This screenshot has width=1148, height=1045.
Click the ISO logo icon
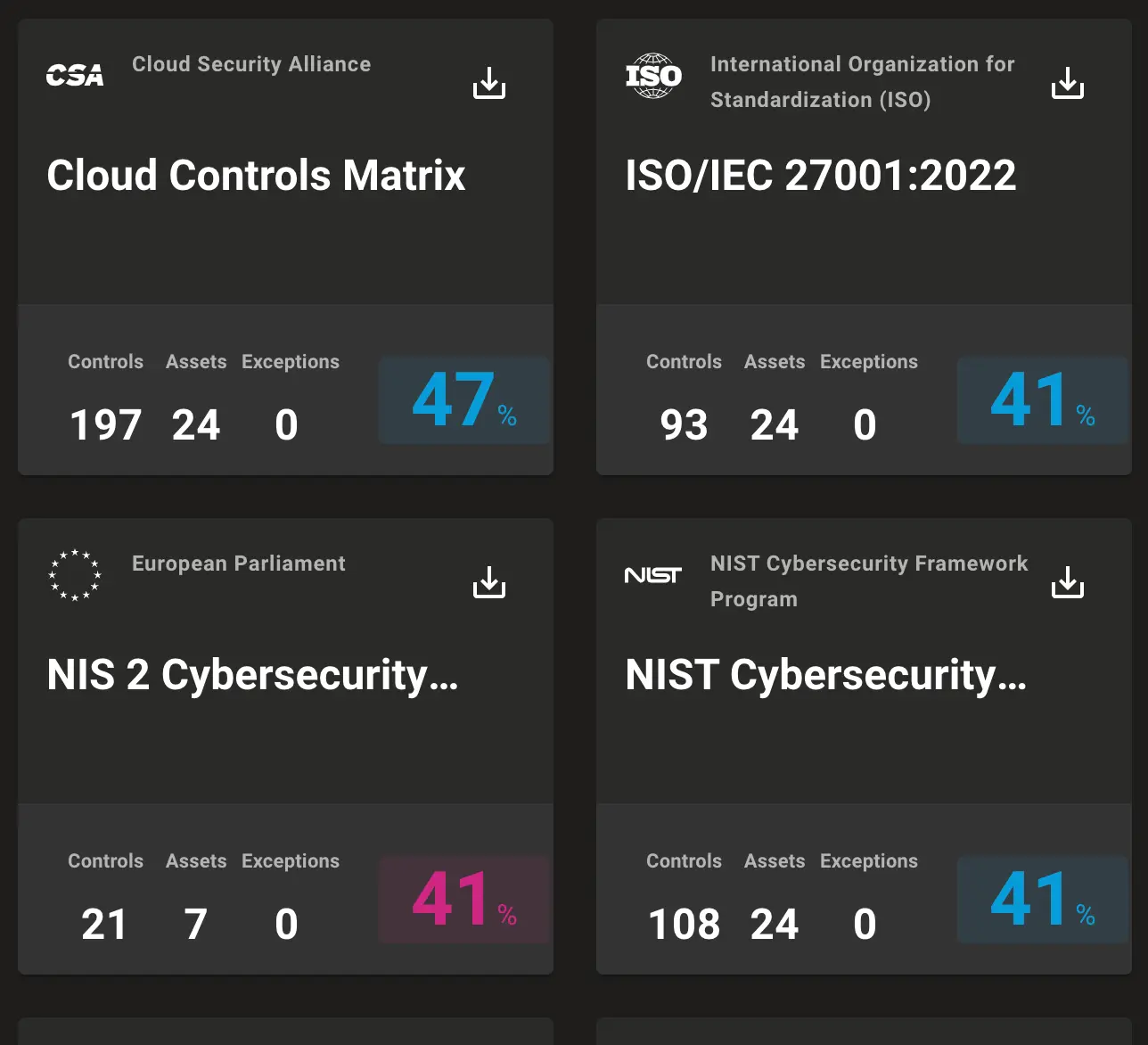click(653, 76)
